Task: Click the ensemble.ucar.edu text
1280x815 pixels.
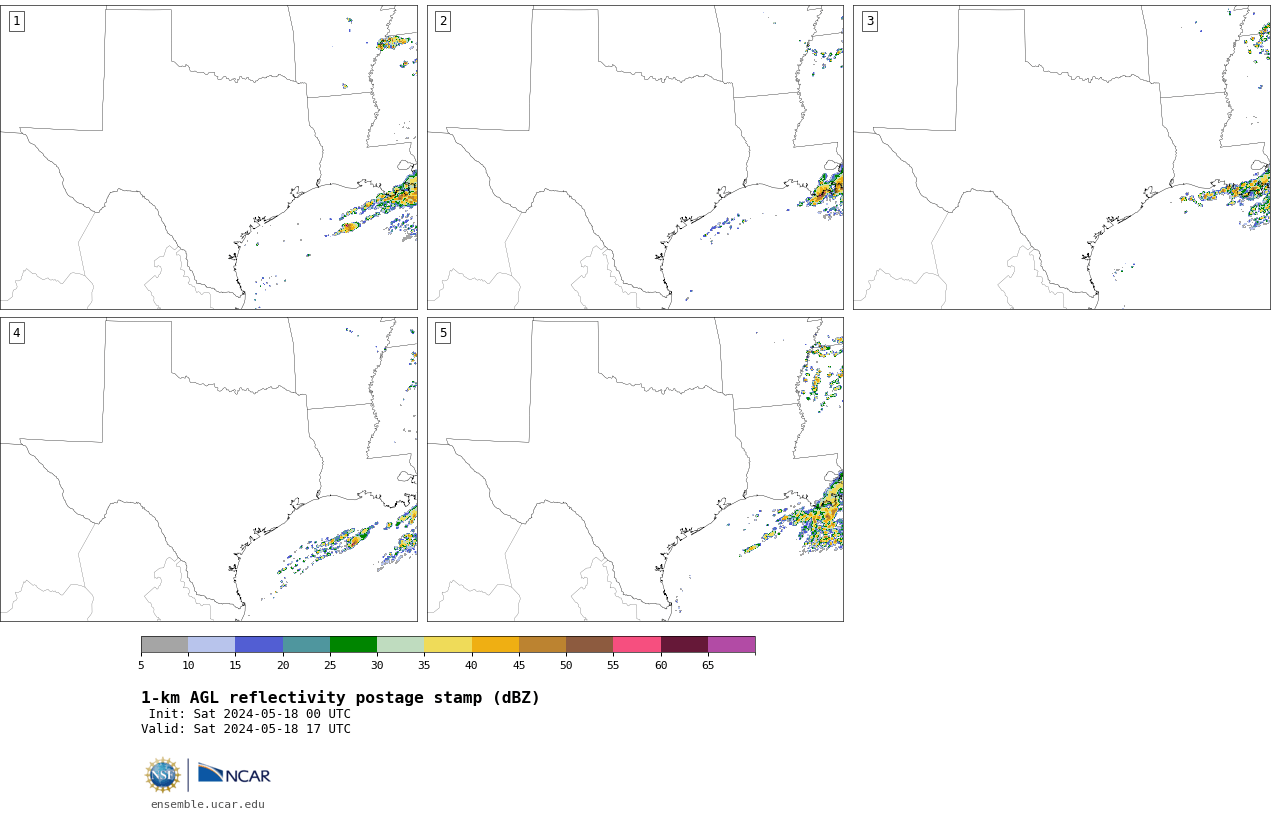Action: coord(208,804)
